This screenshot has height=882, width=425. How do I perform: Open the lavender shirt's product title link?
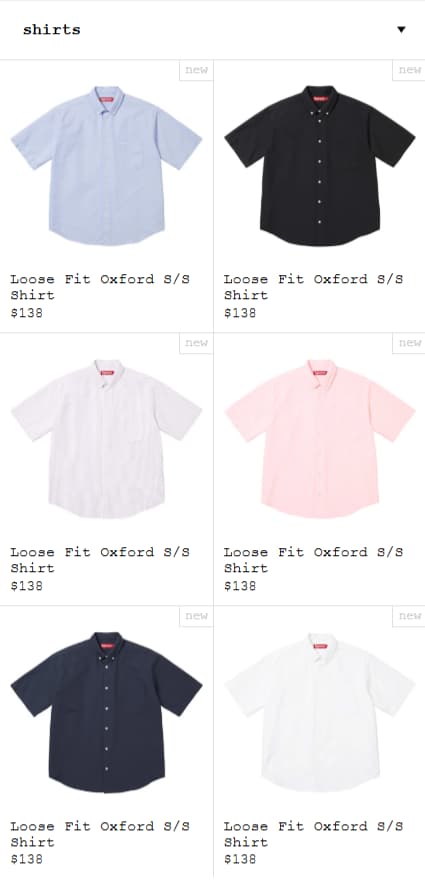click(100, 560)
